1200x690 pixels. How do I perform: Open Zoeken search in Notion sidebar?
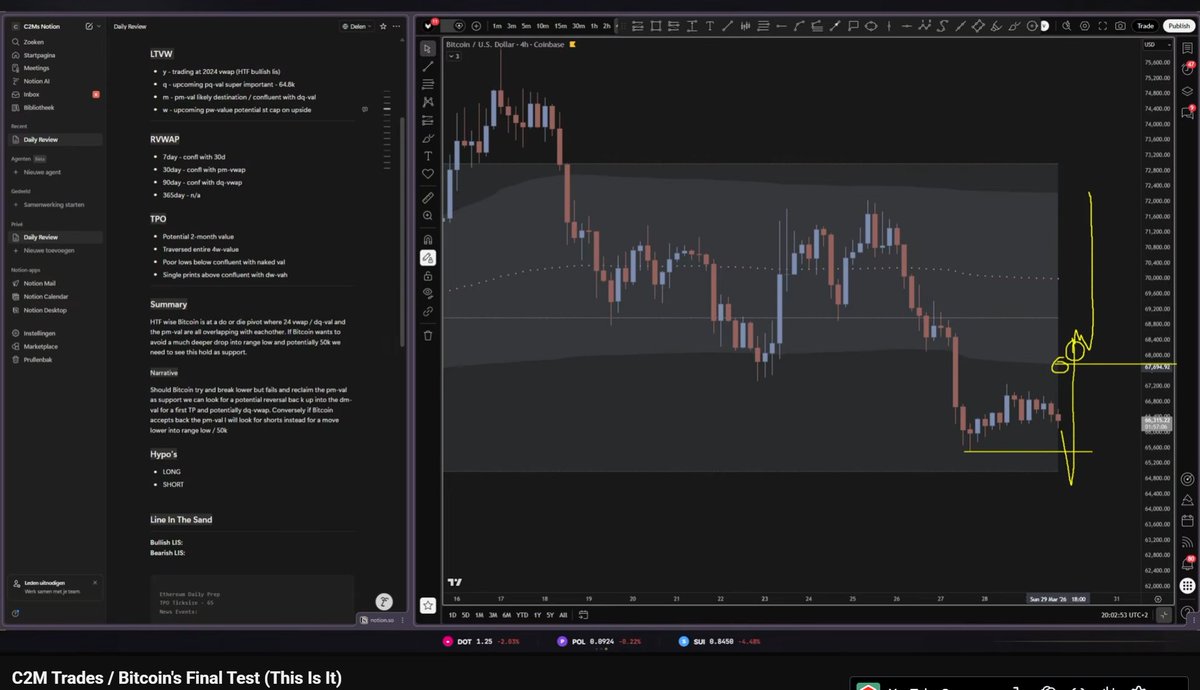(36, 43)
